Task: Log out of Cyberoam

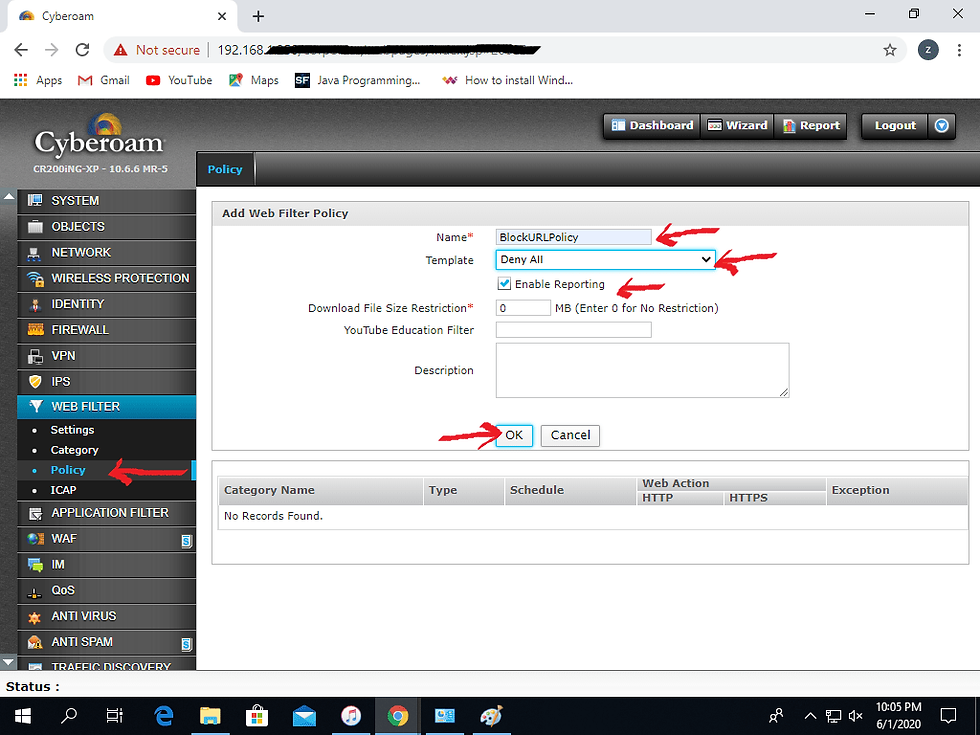Action: pyautogui.click(x=895, y=126)
